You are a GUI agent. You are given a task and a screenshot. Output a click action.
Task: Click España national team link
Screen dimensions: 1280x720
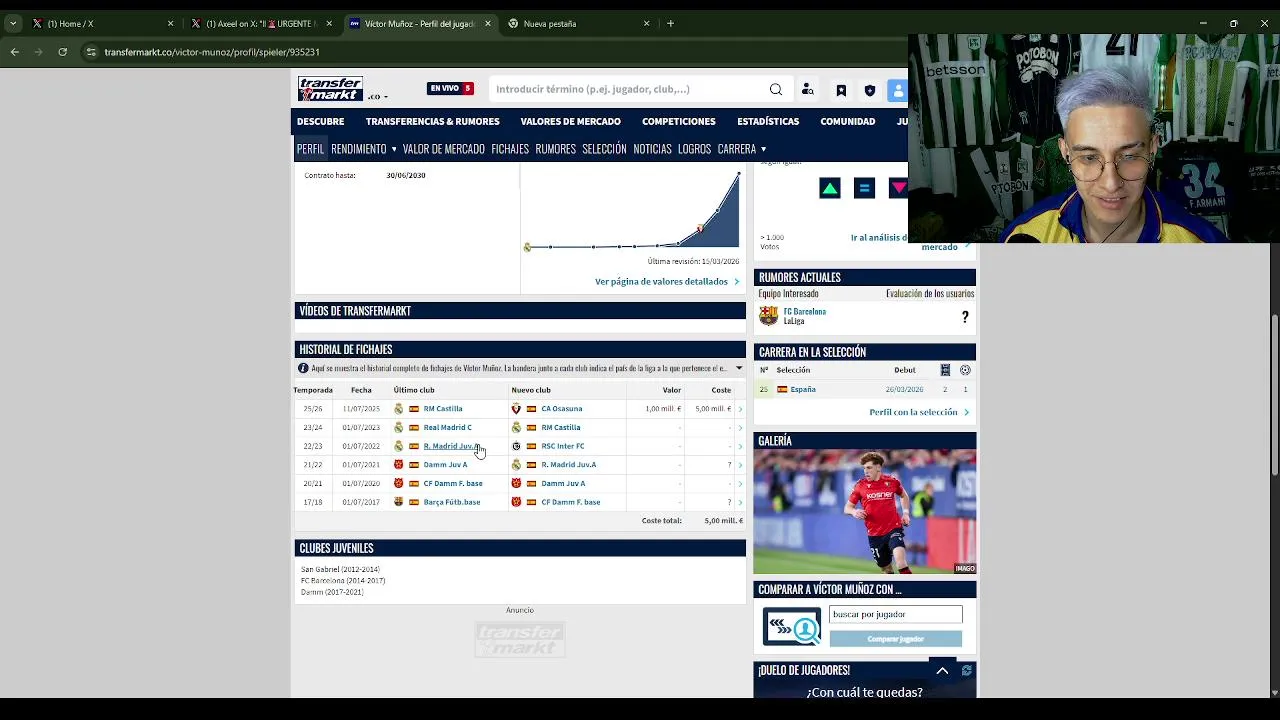click(x=803, y=390)
